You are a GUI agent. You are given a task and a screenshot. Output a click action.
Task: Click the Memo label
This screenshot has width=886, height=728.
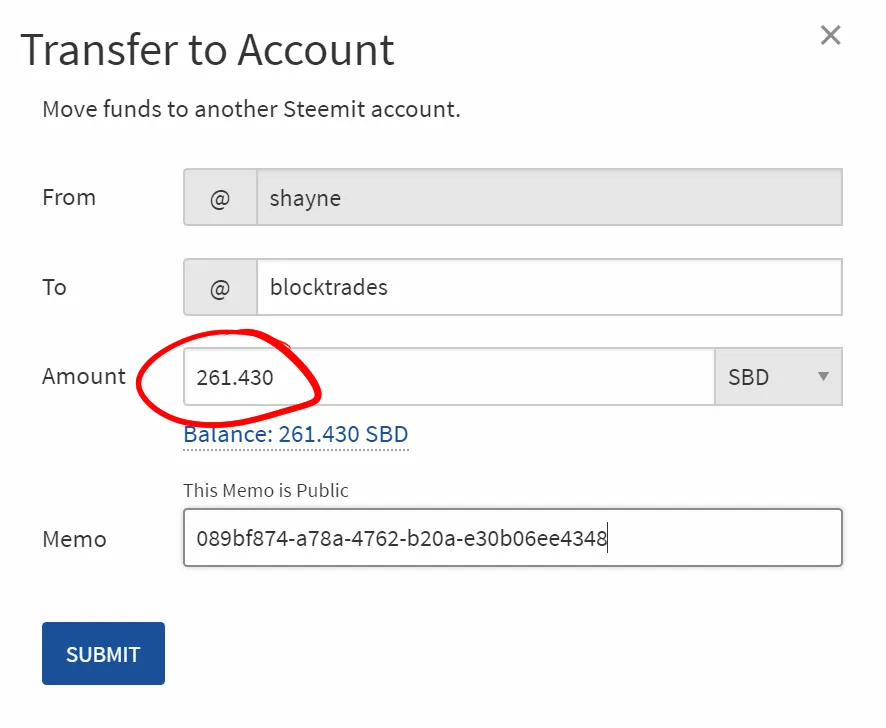74,539
